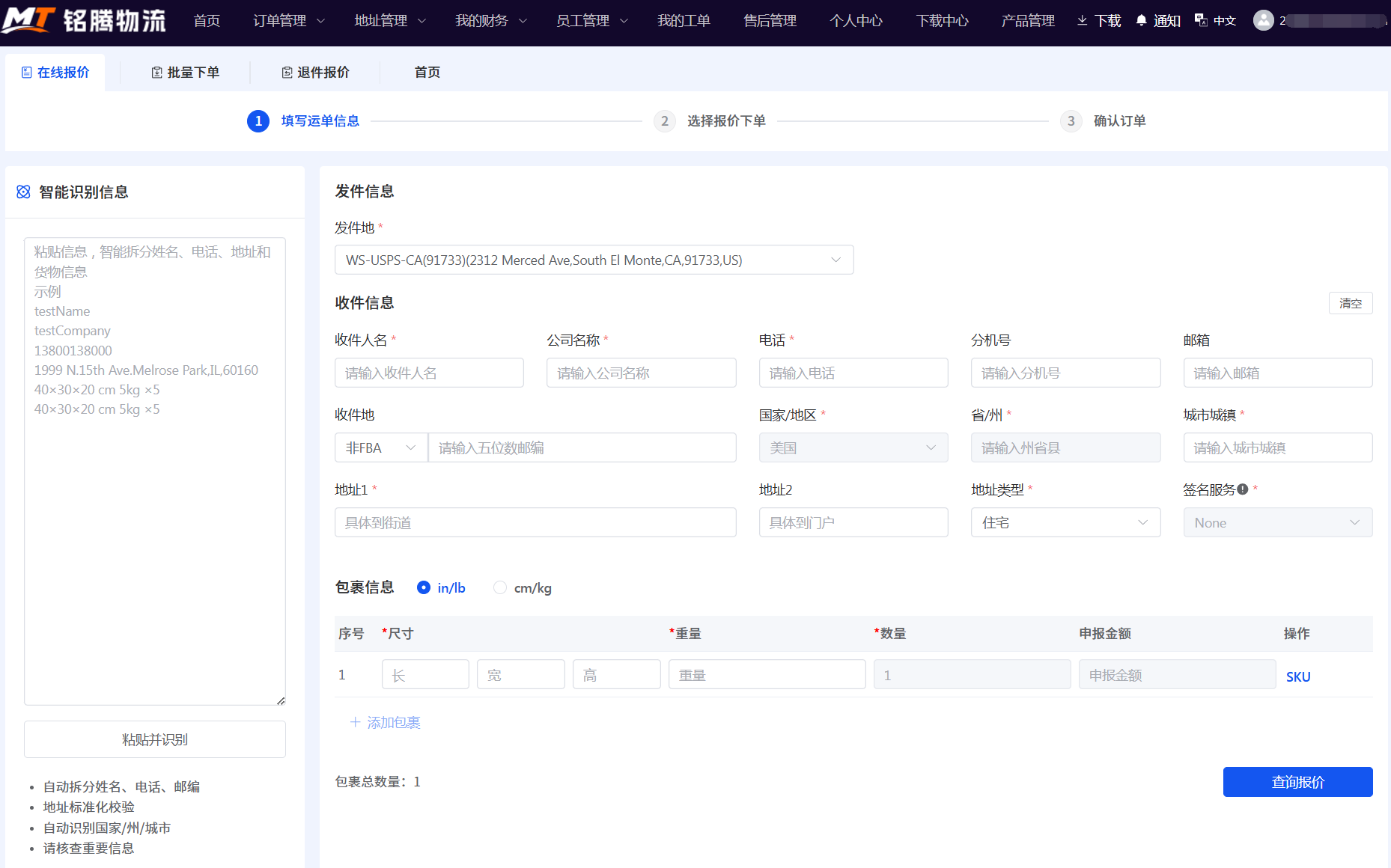Click step 2 选择报价下单 in the progress bar

pos(710,121)
